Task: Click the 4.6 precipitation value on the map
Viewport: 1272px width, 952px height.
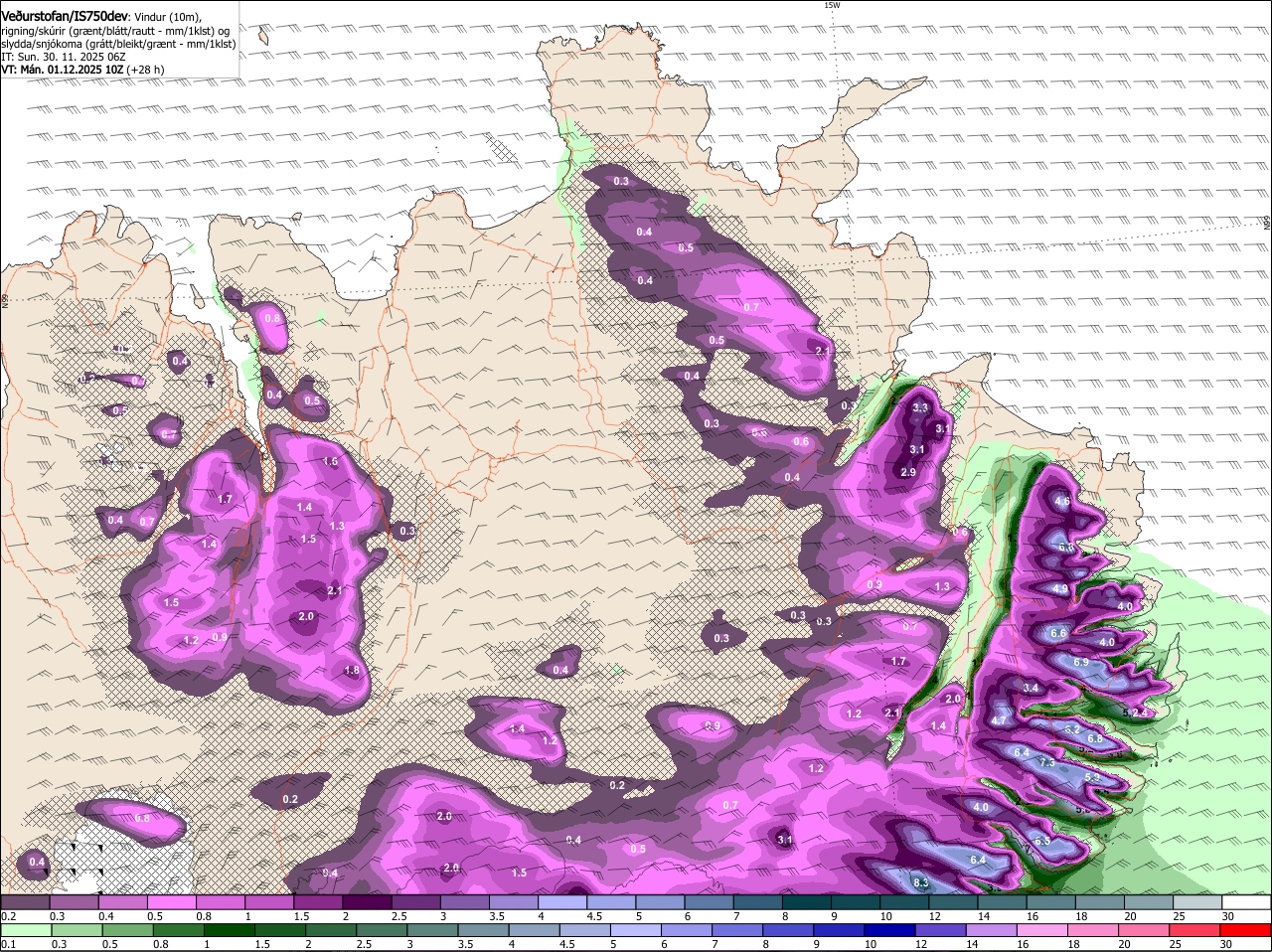Action: coord(1062,502)
